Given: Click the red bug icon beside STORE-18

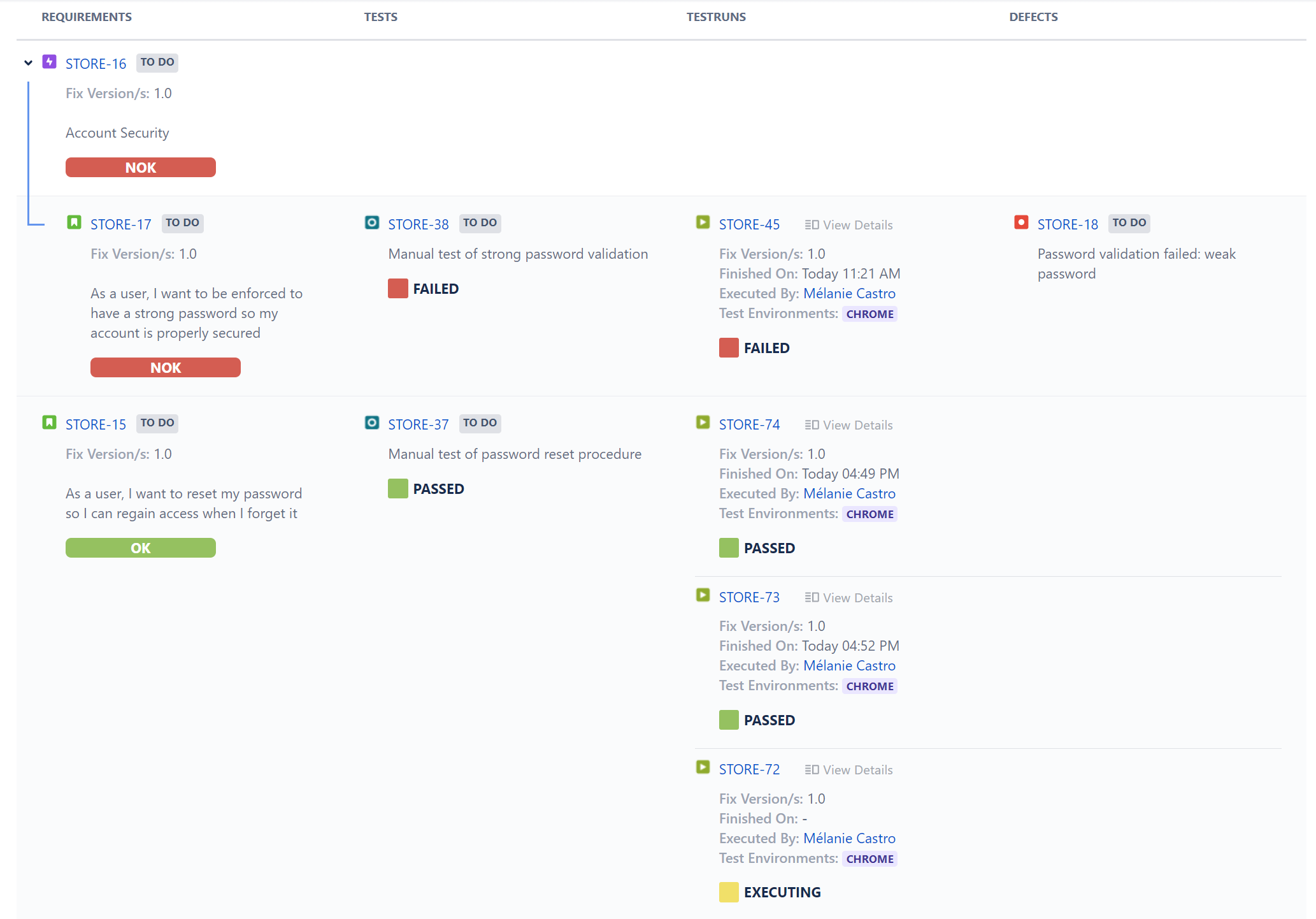Looking at the screenshot, I should (1021, 222).
